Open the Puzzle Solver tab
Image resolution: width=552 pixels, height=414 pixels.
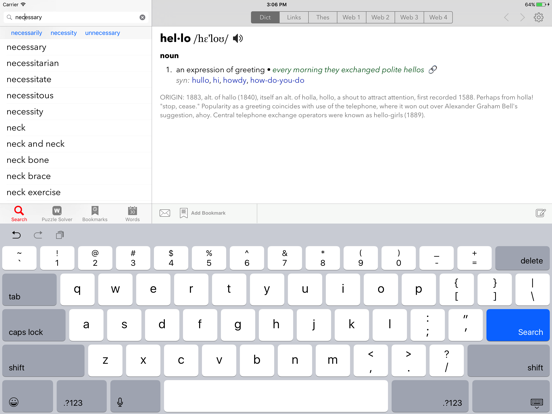pyautogui.click(x=57, y=213)
